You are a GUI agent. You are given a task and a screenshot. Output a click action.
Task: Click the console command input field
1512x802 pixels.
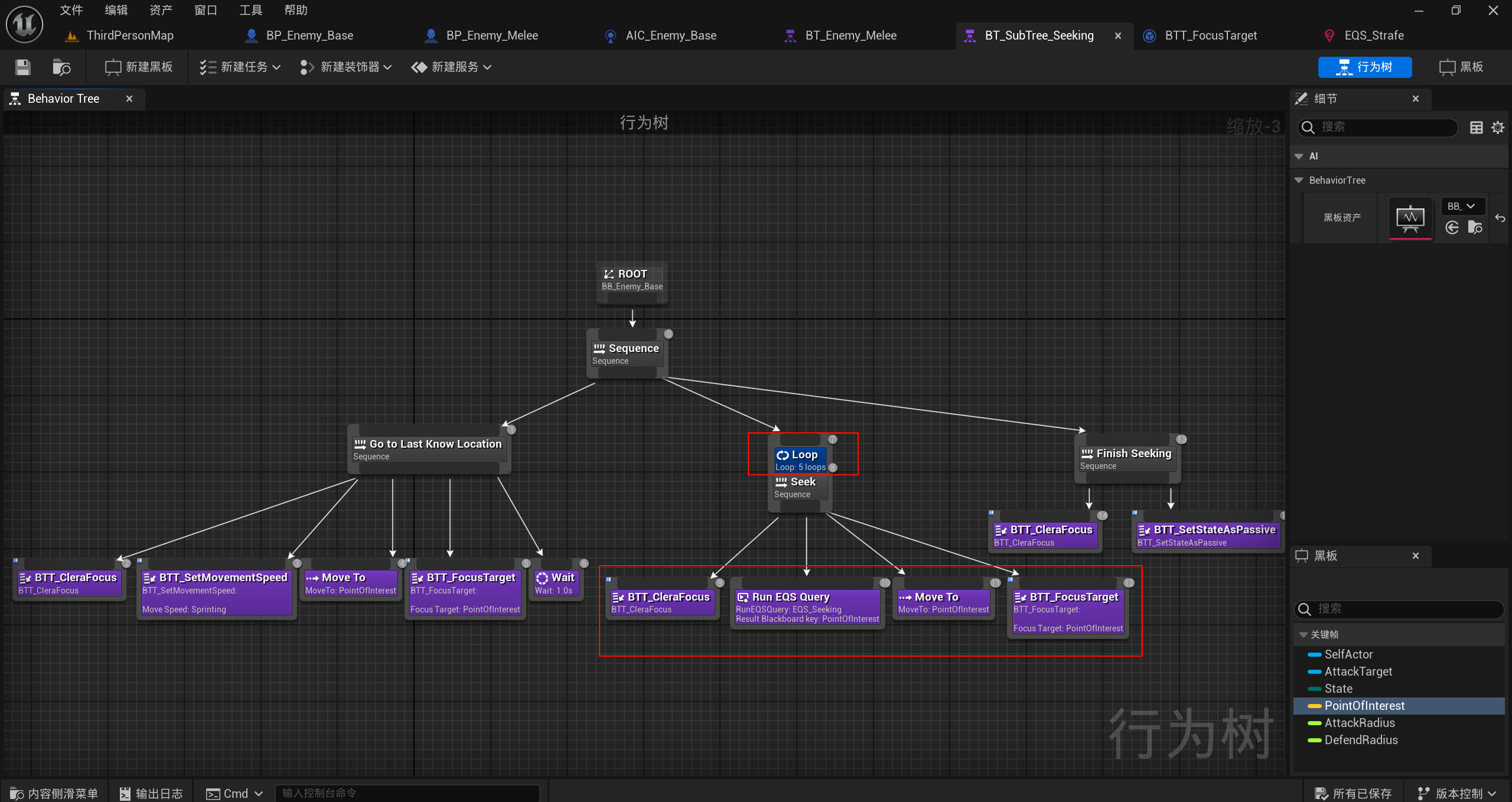click(x=408, y=793)
